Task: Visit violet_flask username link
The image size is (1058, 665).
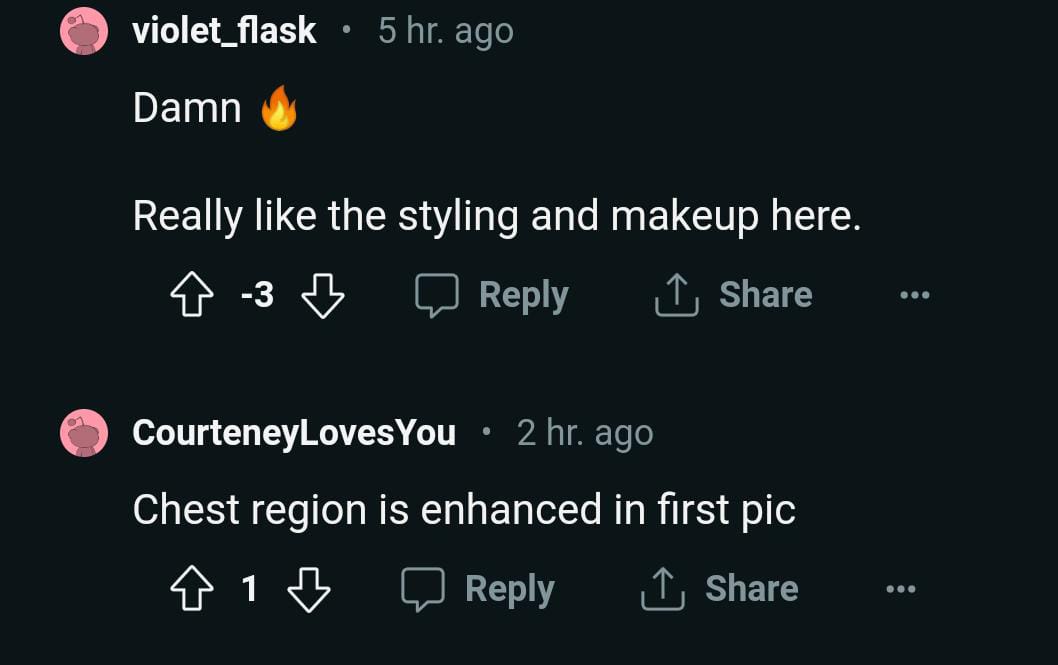Action: pos(224,31)
